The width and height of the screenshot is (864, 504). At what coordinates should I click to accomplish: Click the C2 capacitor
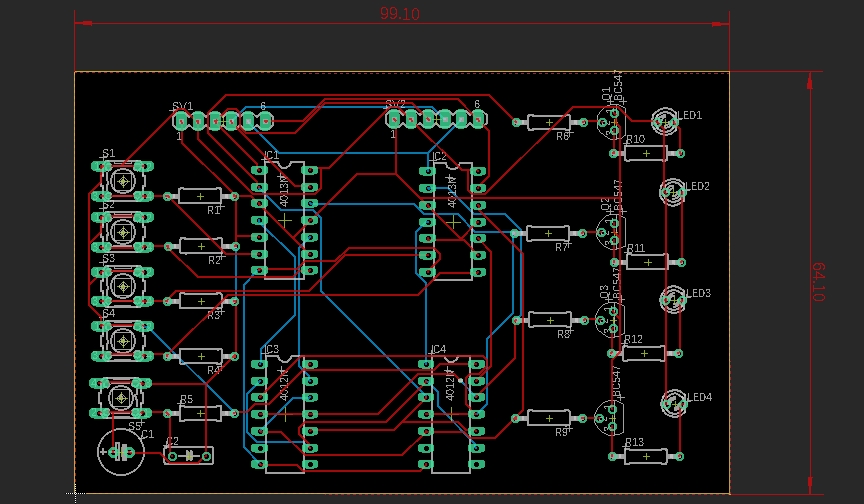point(189,456)
